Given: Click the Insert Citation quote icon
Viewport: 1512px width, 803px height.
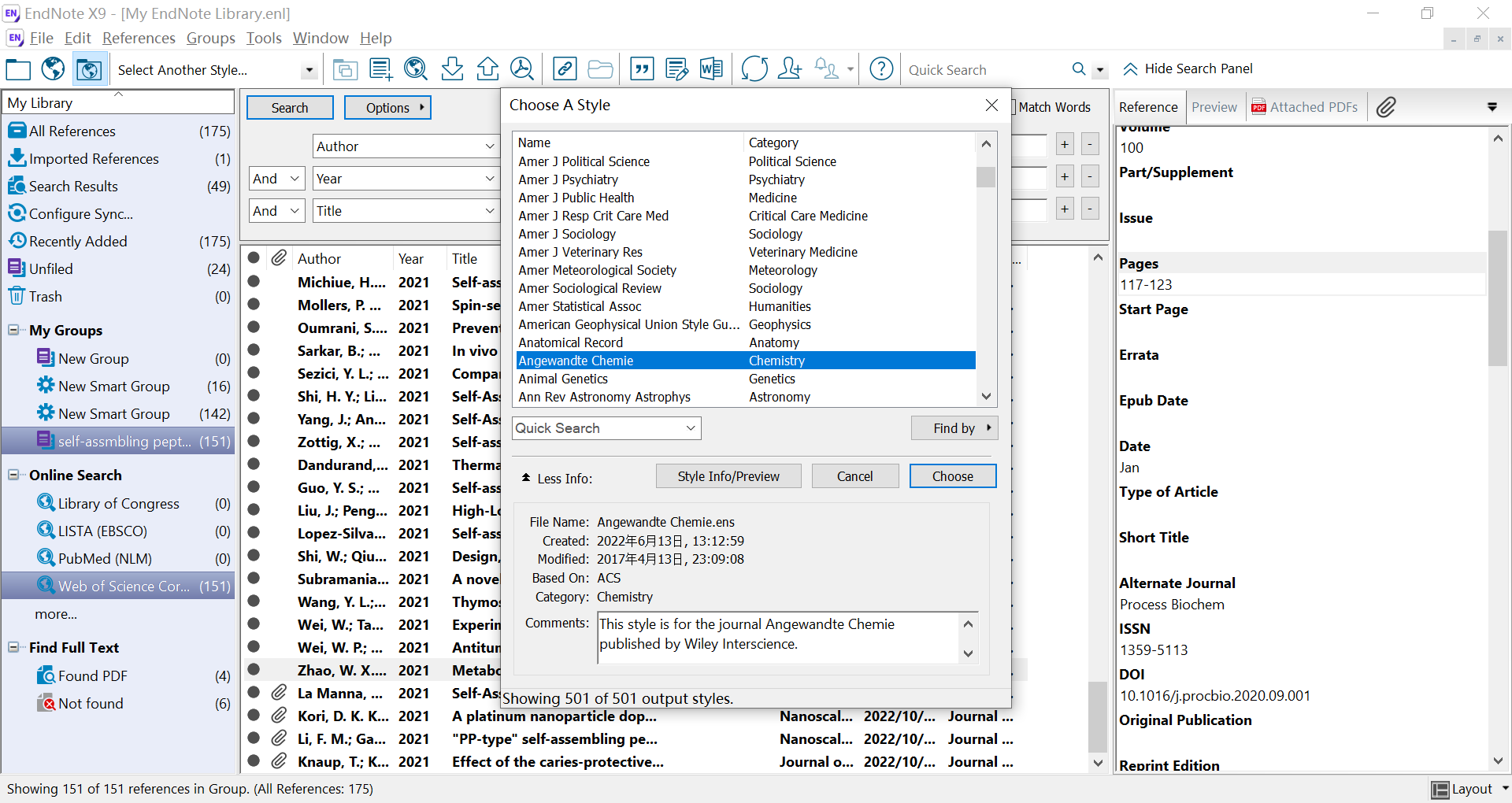Looking at the screenshot, I should pyautogui.click(x=643, y=69).
